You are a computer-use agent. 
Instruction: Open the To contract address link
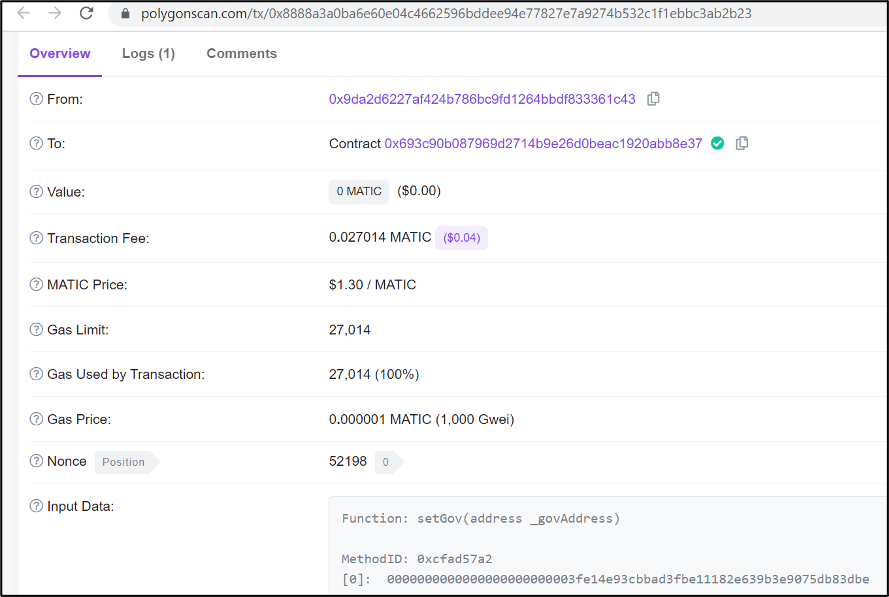pyautogui.click(x=543, y=143)
